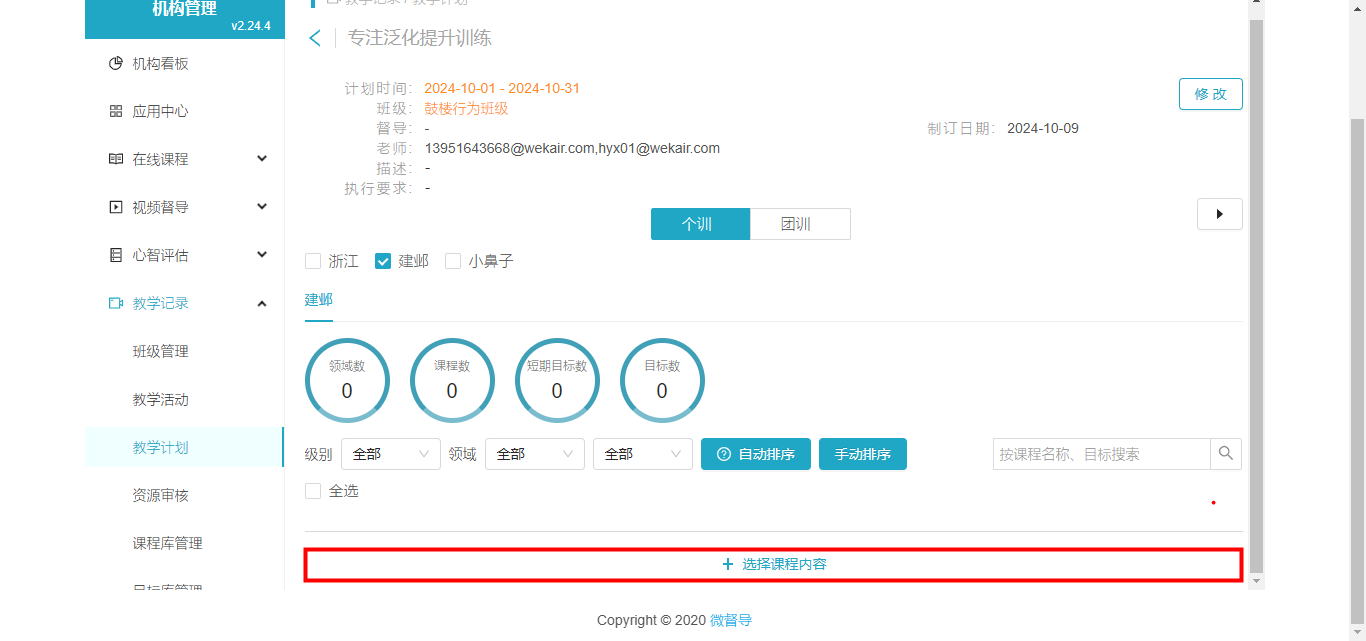Click the 制订日期 value 2024-10-09
This screenshot has width=1366, height=641.
[x=1043, y=129]
